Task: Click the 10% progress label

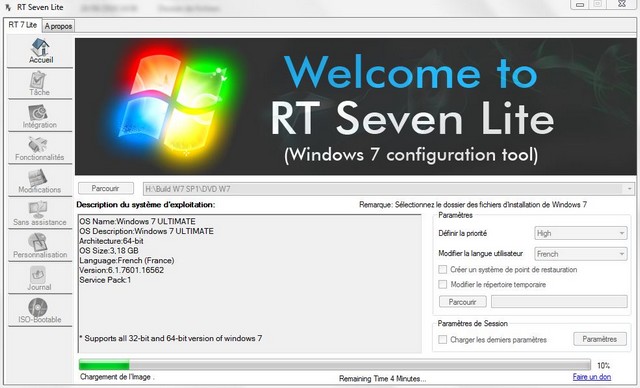Action: (603, 365)
